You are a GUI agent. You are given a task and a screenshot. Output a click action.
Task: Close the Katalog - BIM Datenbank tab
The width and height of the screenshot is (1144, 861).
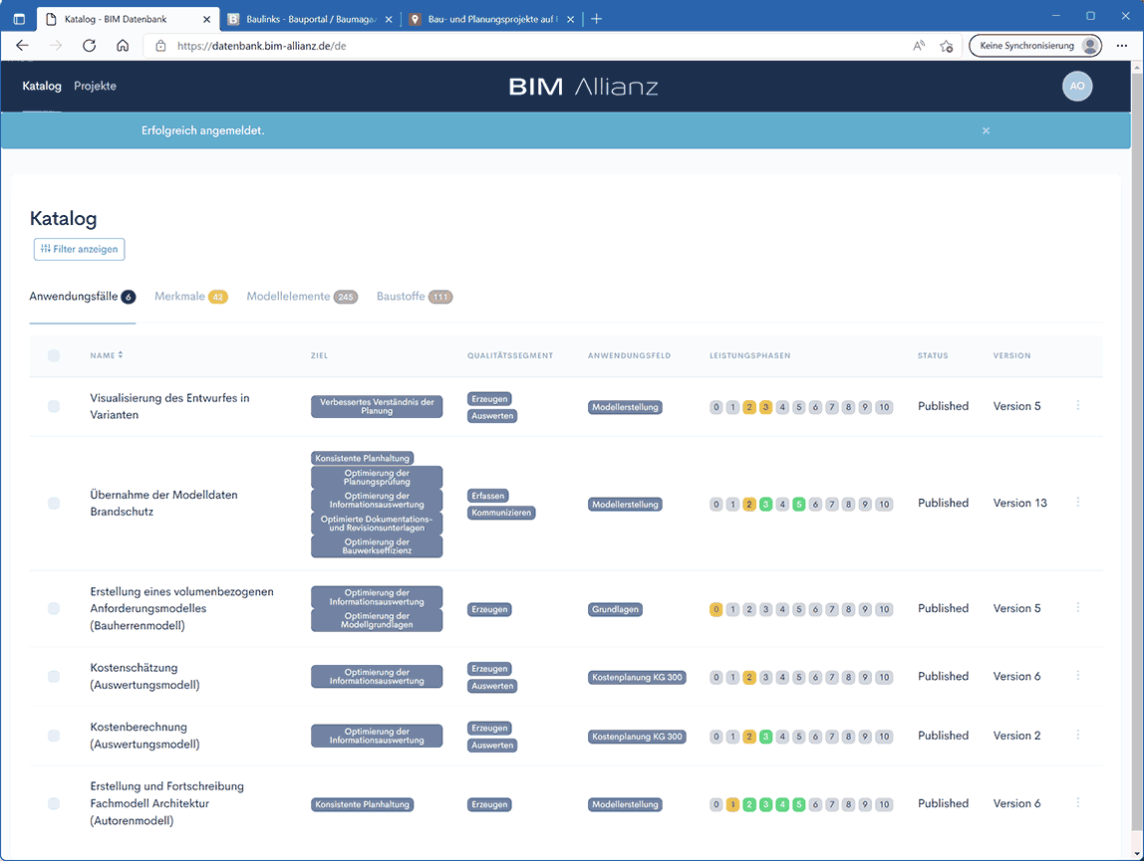[206, 20]
